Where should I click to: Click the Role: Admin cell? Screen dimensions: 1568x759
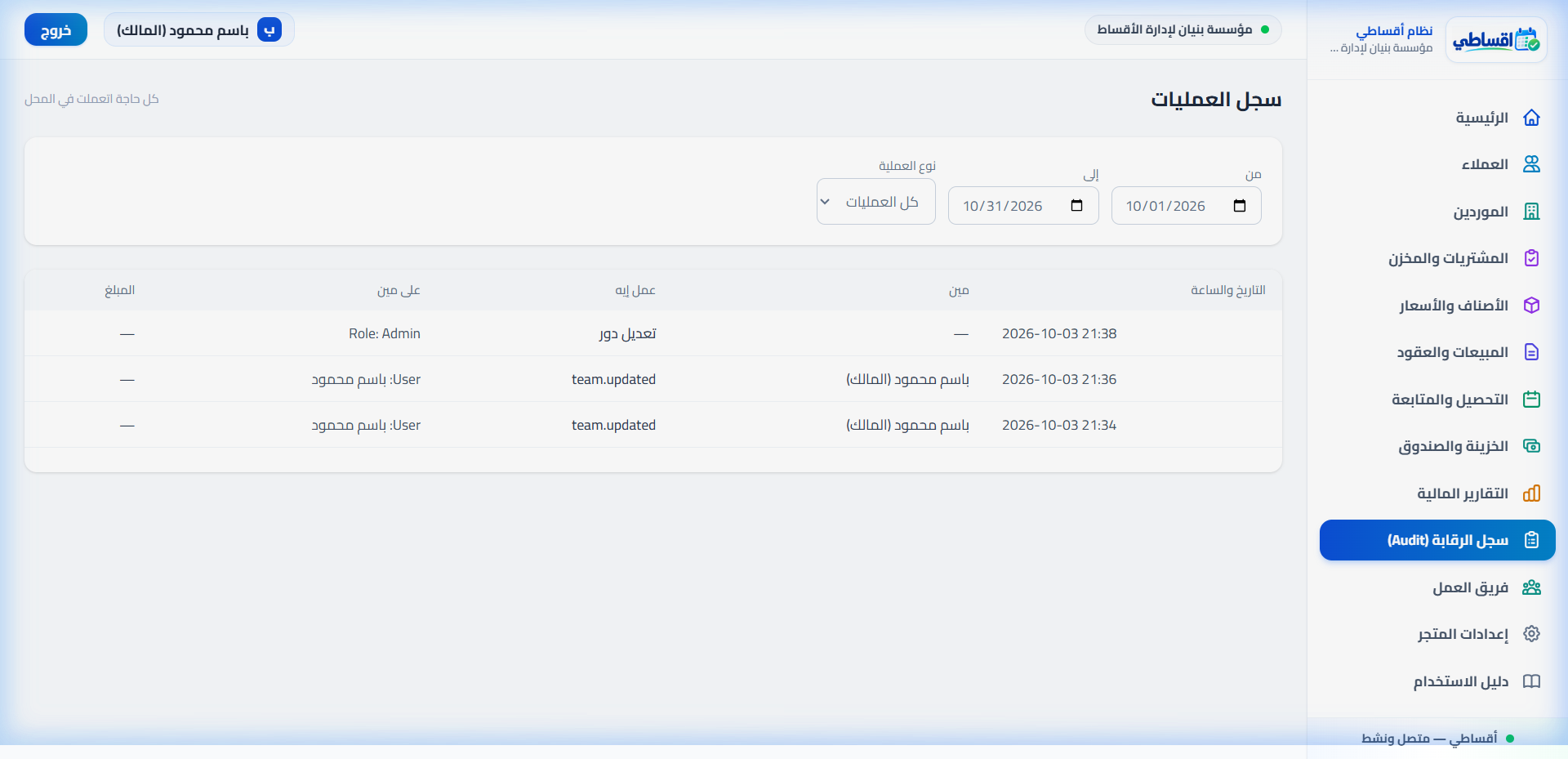[385, 333]
